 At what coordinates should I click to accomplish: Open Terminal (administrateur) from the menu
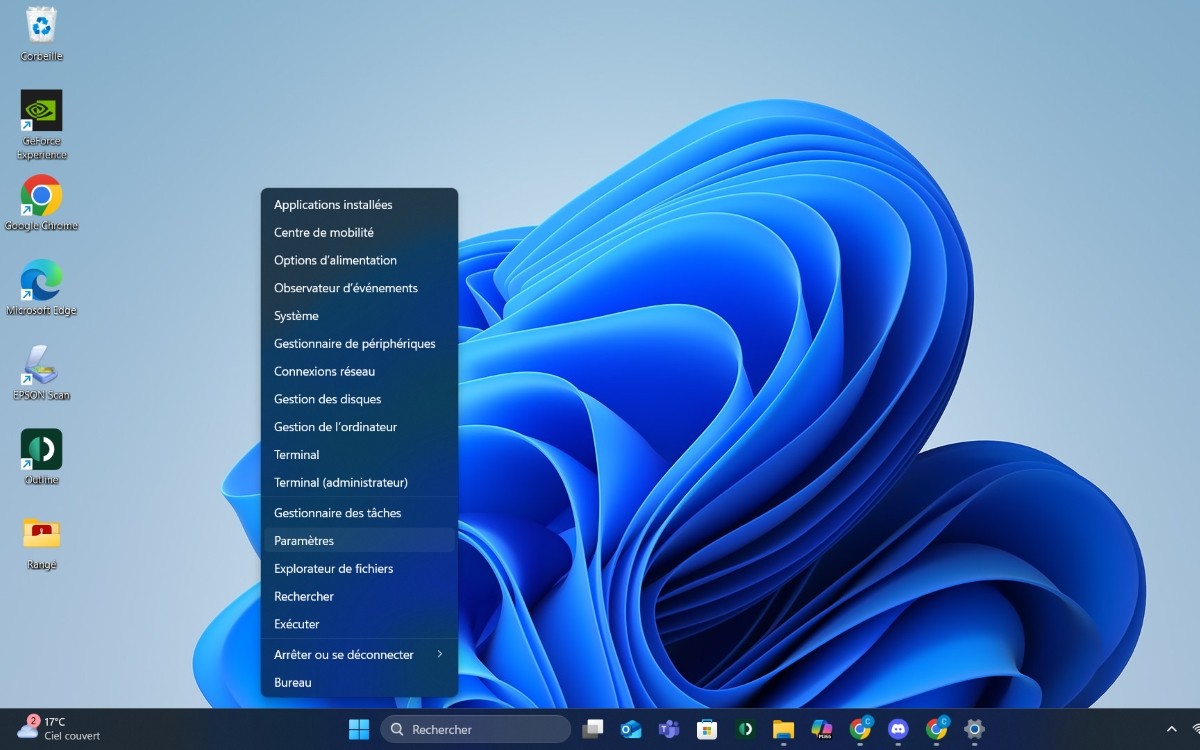tap(341, 482)
